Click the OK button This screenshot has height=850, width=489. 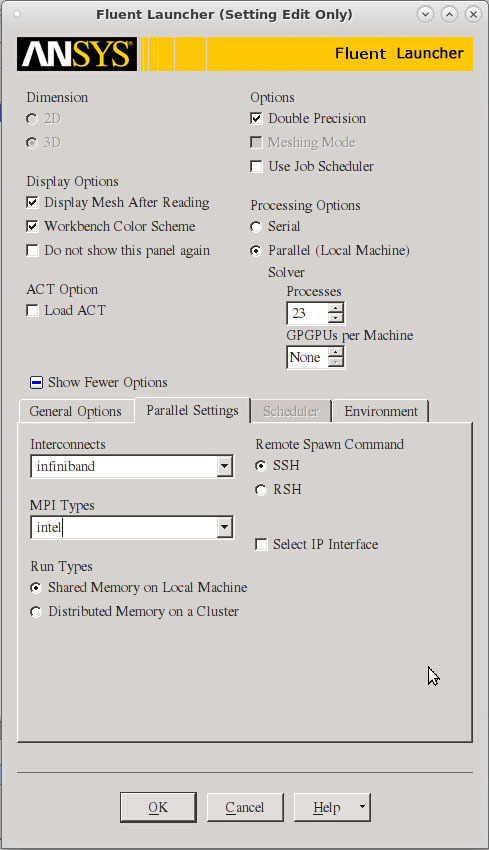tap(158, 808)
